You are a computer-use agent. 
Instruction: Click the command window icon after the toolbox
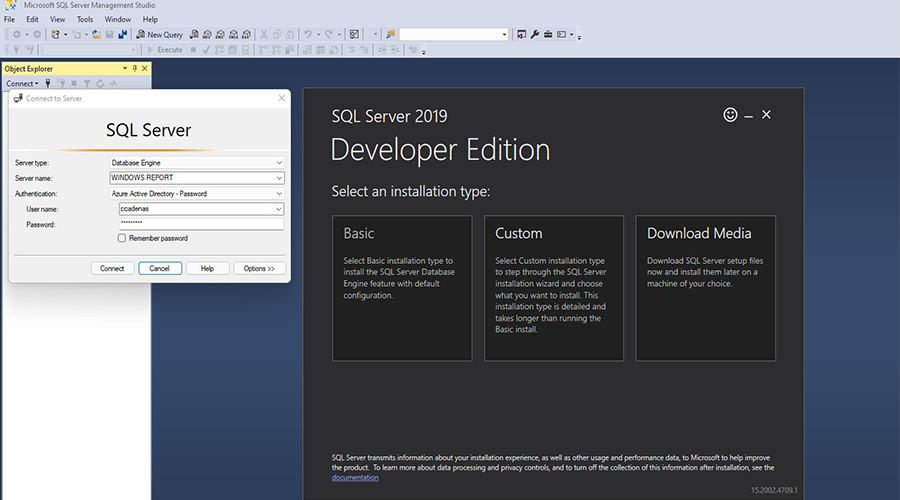pos(561,34)
